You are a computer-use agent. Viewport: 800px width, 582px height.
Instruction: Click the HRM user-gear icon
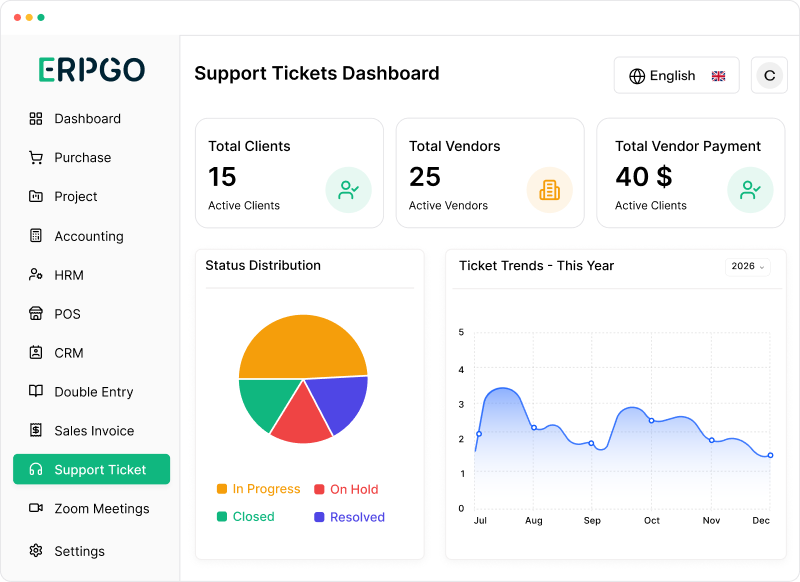coord(36,274)
